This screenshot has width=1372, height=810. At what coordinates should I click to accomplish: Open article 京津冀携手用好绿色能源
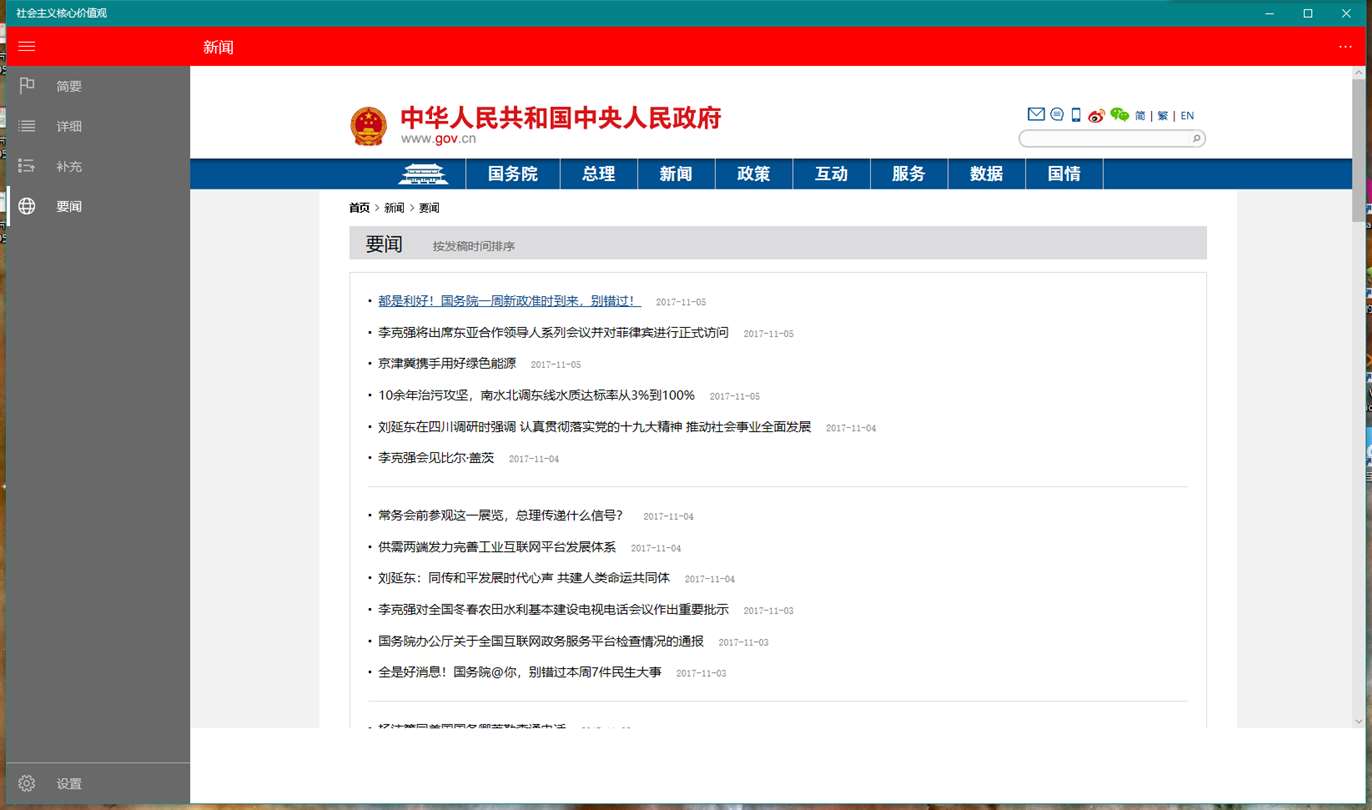pyautogui.click(x=447, y=363)
